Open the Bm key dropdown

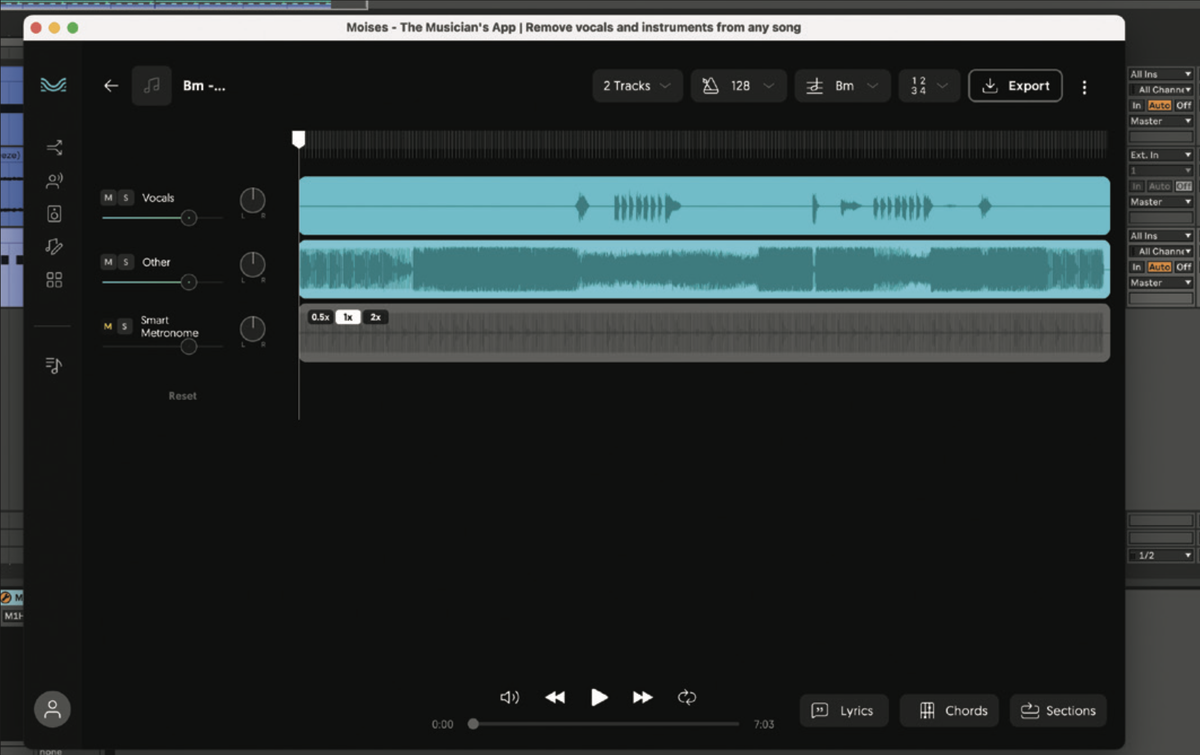point(842,86)
